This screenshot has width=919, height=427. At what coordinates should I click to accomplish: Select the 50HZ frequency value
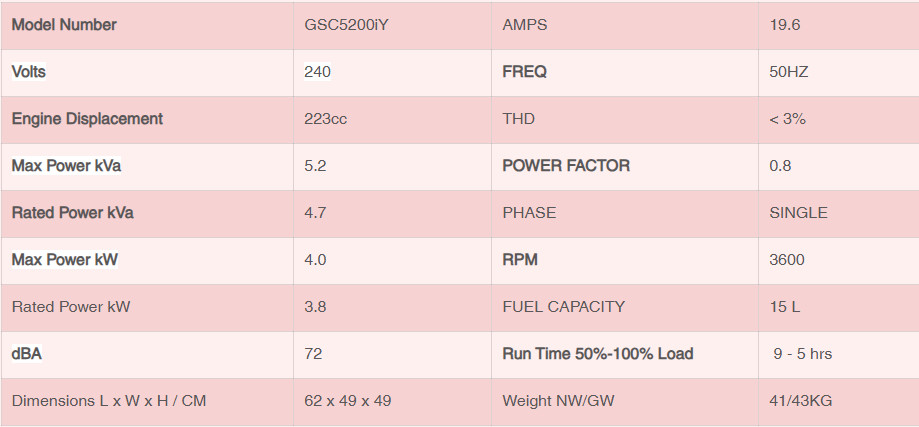(x=788, y=72)
